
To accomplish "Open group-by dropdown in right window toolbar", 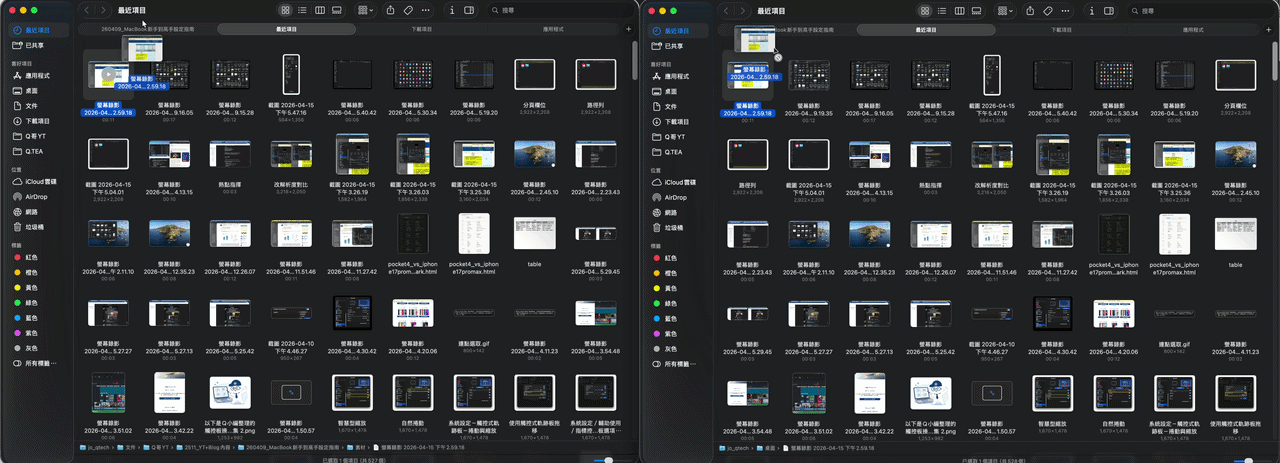I will 1003,10.
